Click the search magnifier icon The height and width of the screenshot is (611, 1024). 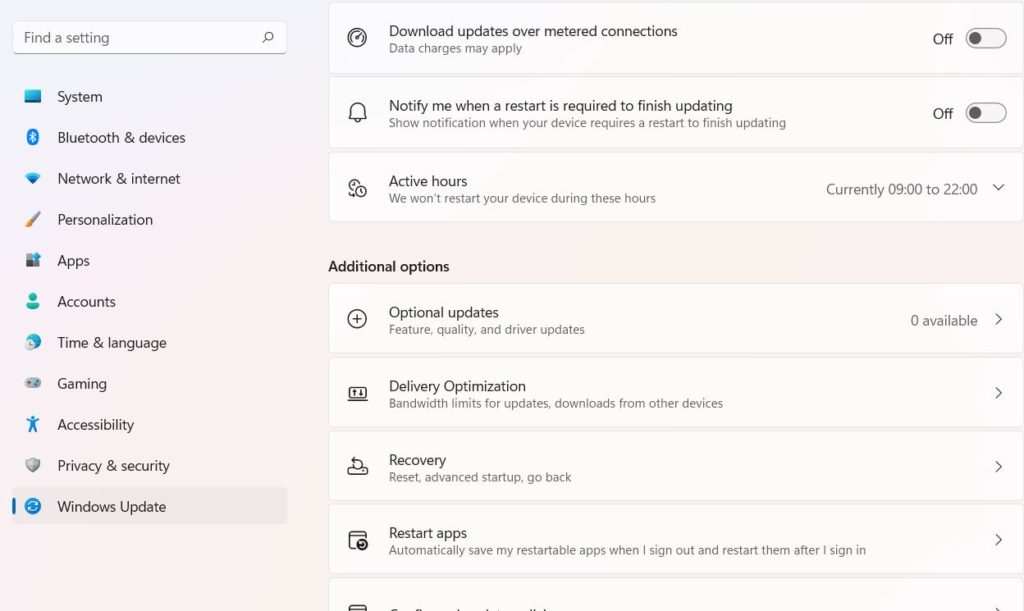click(x=268, y=37)
